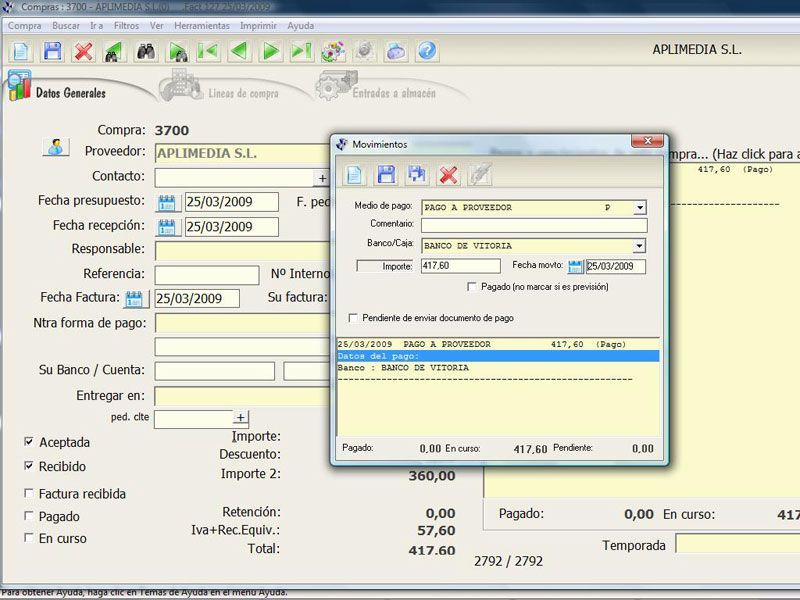
Task: Delete movement with red X in Movimientos
Action: 448,174
